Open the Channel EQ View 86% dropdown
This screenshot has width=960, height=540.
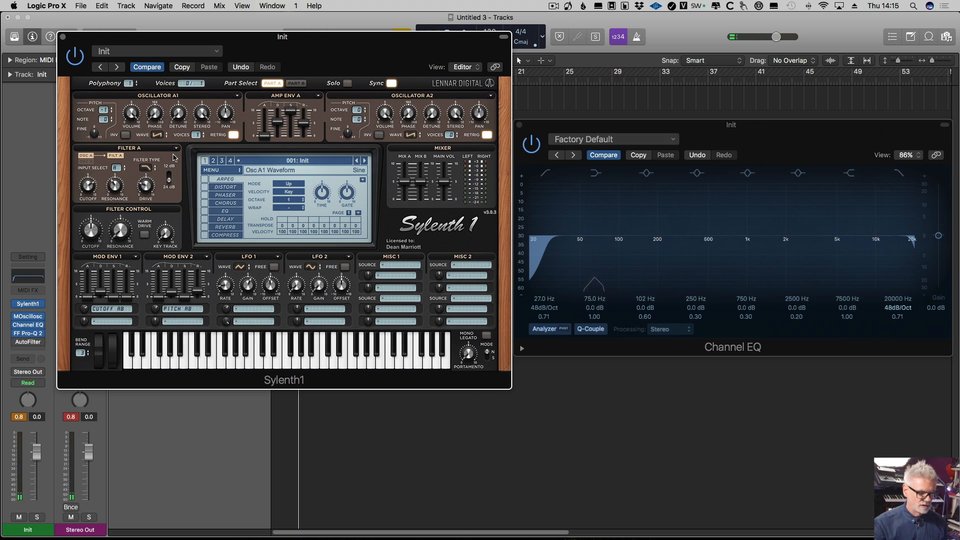point(909,155)
